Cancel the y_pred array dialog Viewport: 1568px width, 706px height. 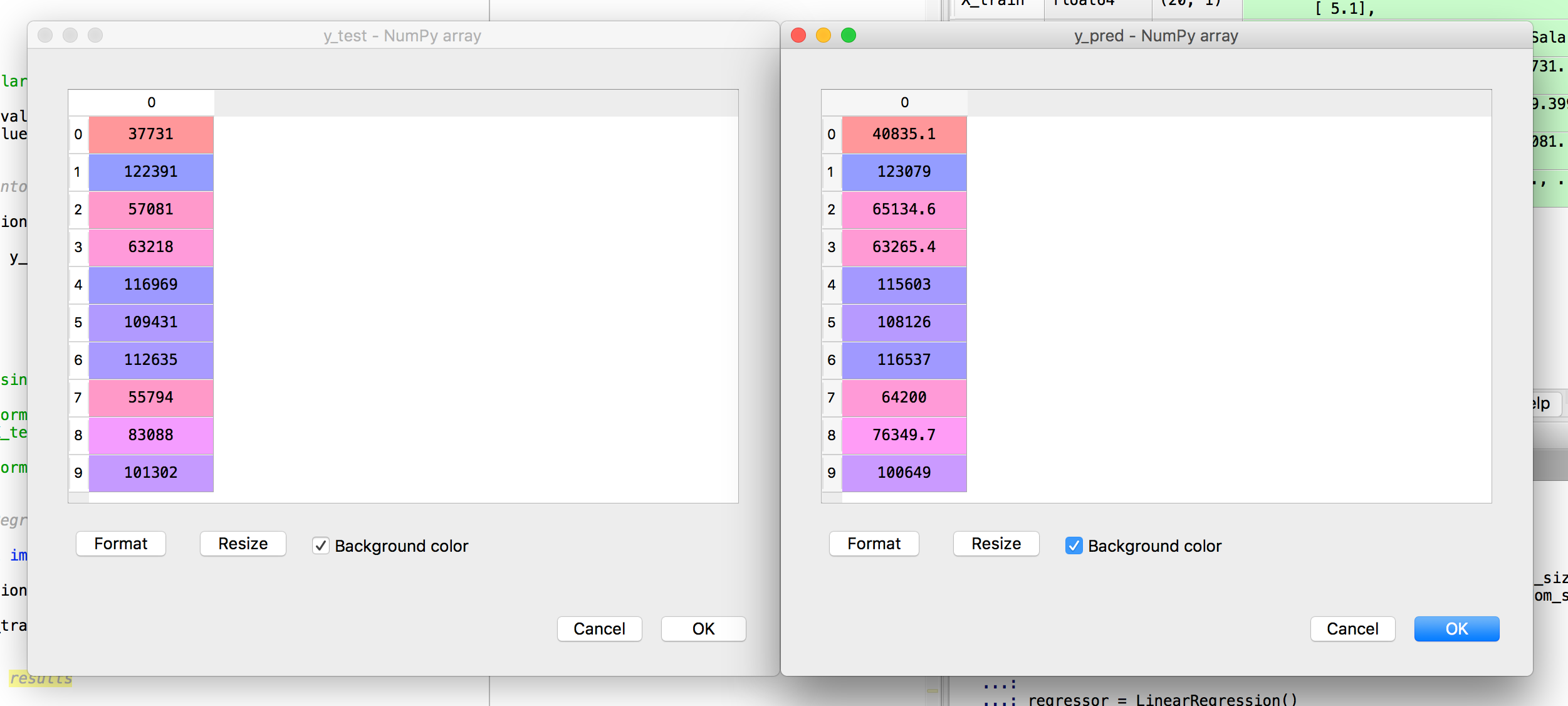(x=1352, y=629)
